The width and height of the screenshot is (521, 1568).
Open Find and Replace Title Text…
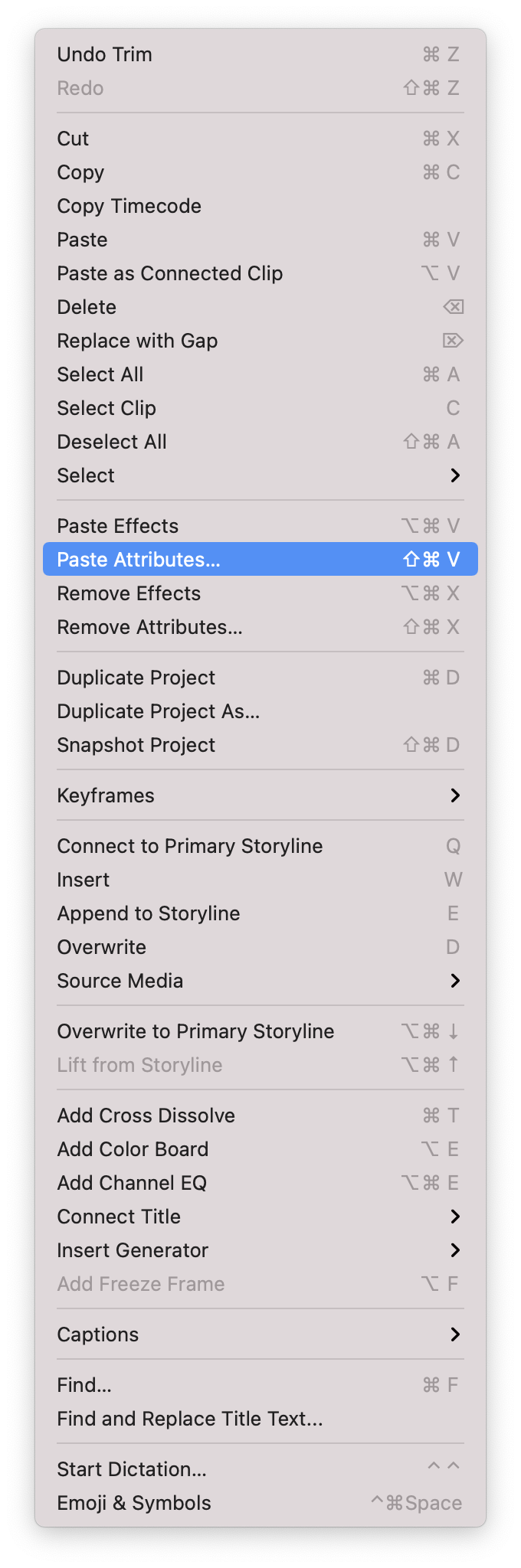point(260,1419)
